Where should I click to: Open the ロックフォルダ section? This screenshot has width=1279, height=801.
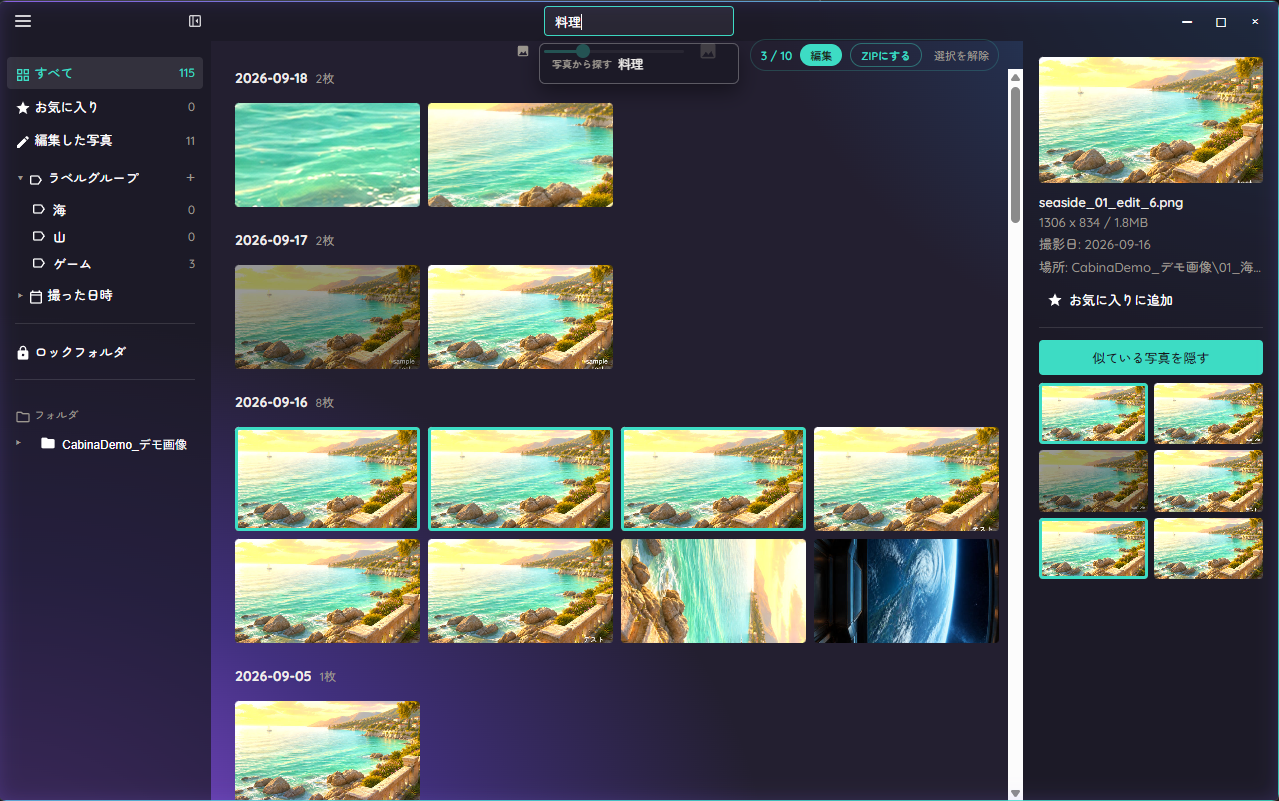(x=105, y=352)
